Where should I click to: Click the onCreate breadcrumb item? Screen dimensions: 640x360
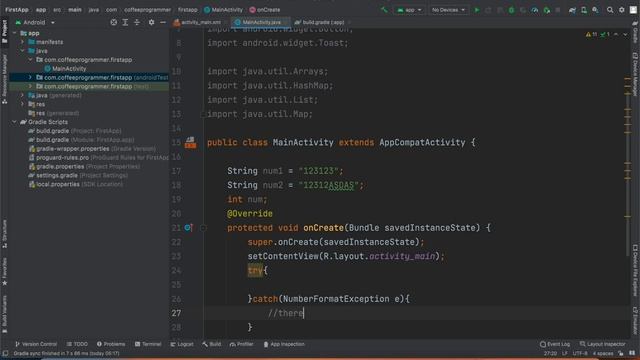tap(265, 10)
